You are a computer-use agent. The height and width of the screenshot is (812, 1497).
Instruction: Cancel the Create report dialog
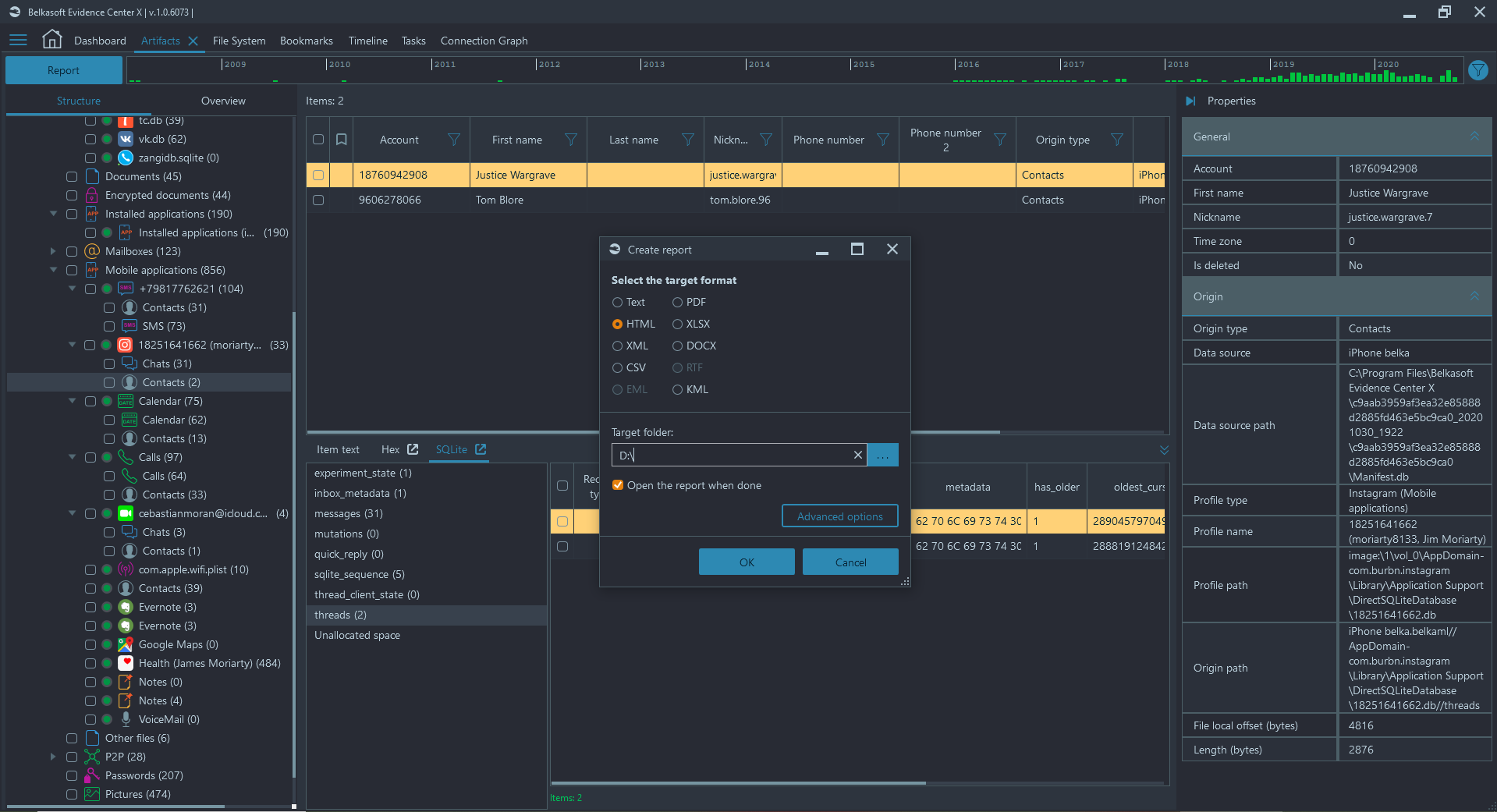tap(850, 562)
